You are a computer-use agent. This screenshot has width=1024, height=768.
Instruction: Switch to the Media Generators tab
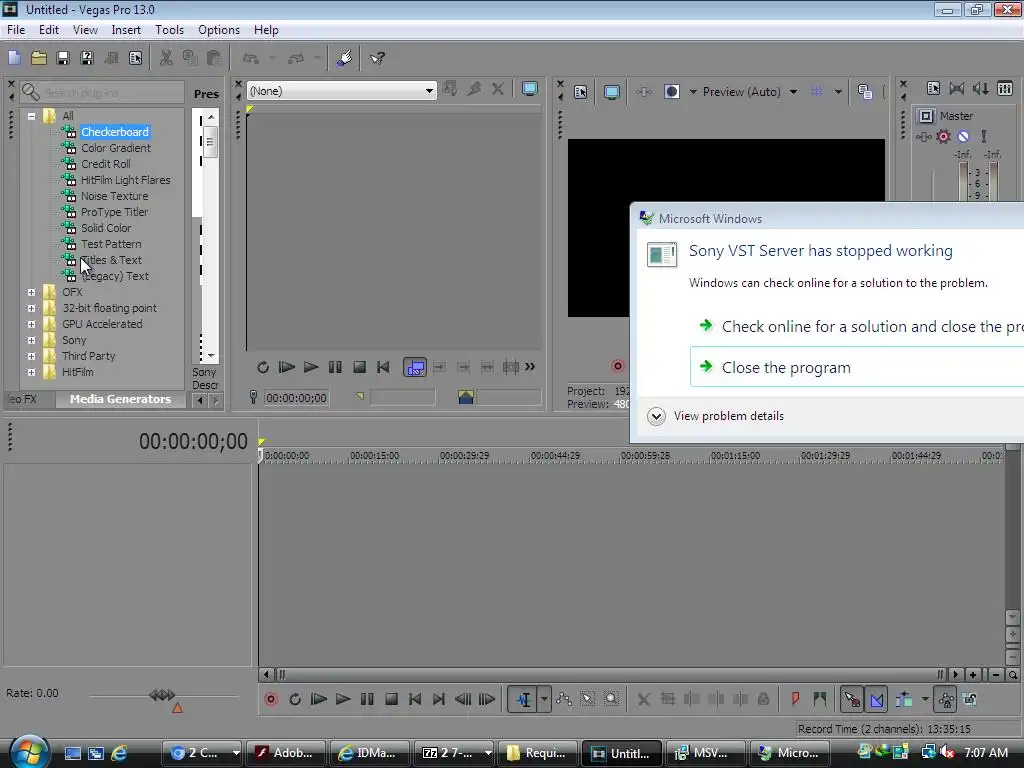click(x=120, y=399)
